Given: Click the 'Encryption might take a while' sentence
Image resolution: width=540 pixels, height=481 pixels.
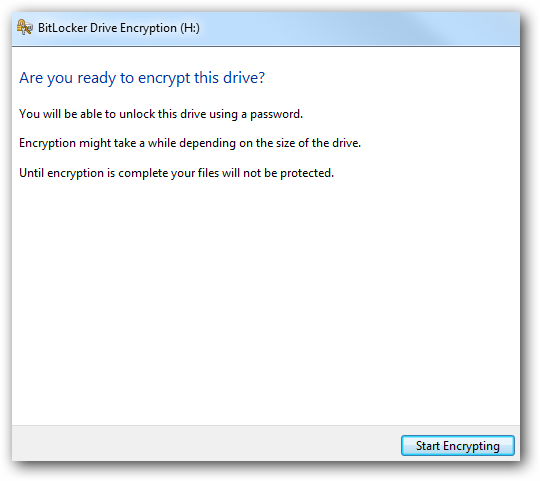Looking at the screenshot, I should pyautogui.click(x=190, y=143).
